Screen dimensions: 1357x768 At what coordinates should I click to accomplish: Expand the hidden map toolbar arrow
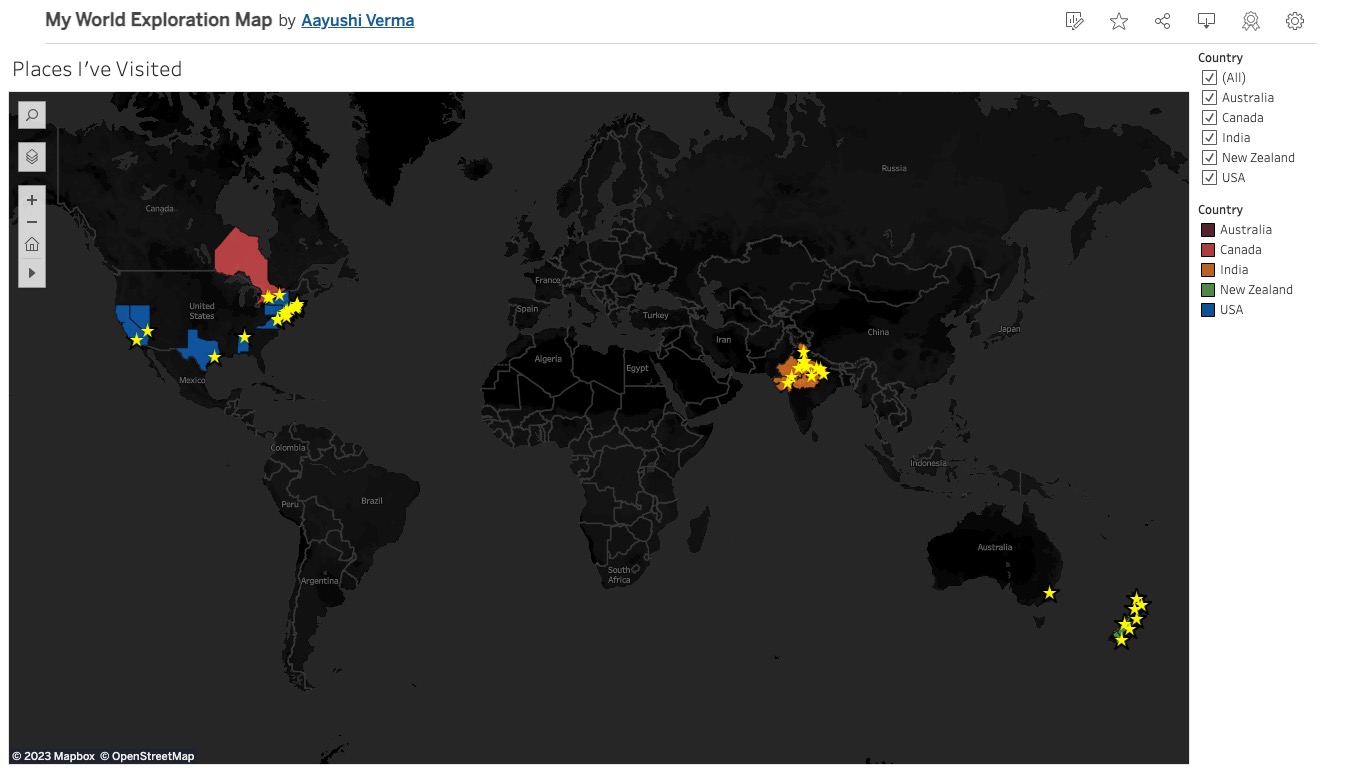tap(31, 272)
